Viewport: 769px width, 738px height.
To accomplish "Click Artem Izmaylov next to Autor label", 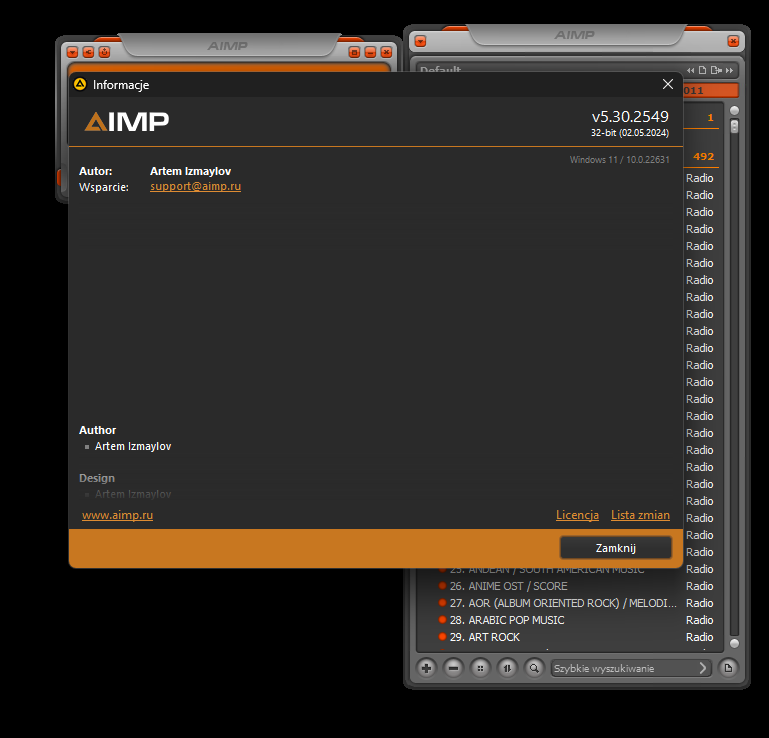I will tap(190, 171).
